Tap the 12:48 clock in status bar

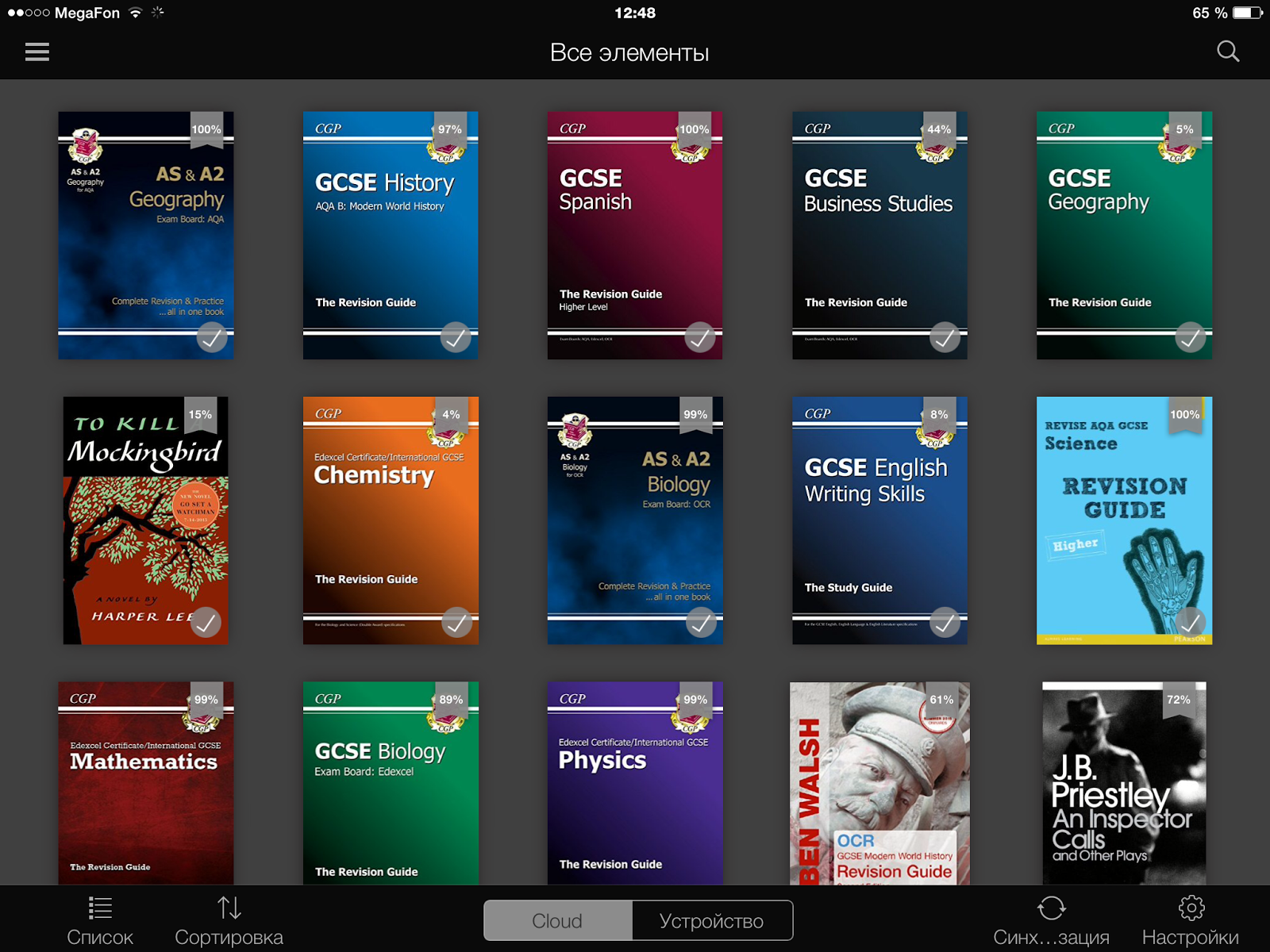pos(635,13)
